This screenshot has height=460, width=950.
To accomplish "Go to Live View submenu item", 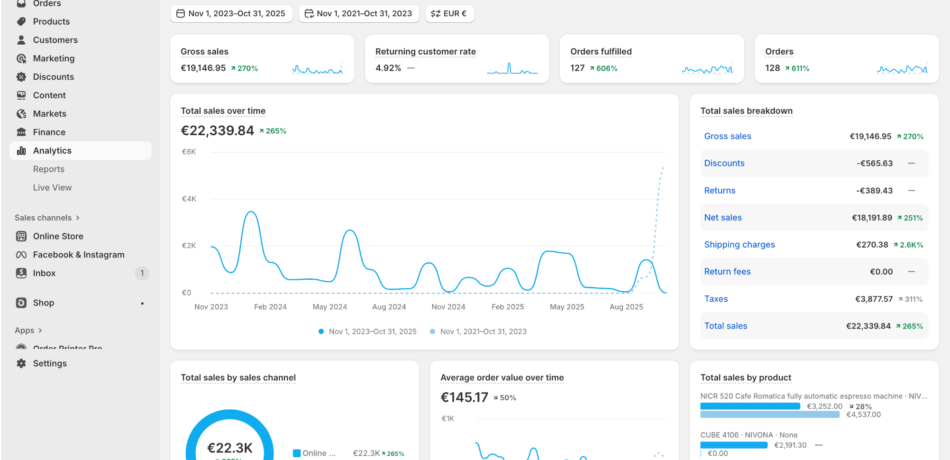I will (52, 187).
